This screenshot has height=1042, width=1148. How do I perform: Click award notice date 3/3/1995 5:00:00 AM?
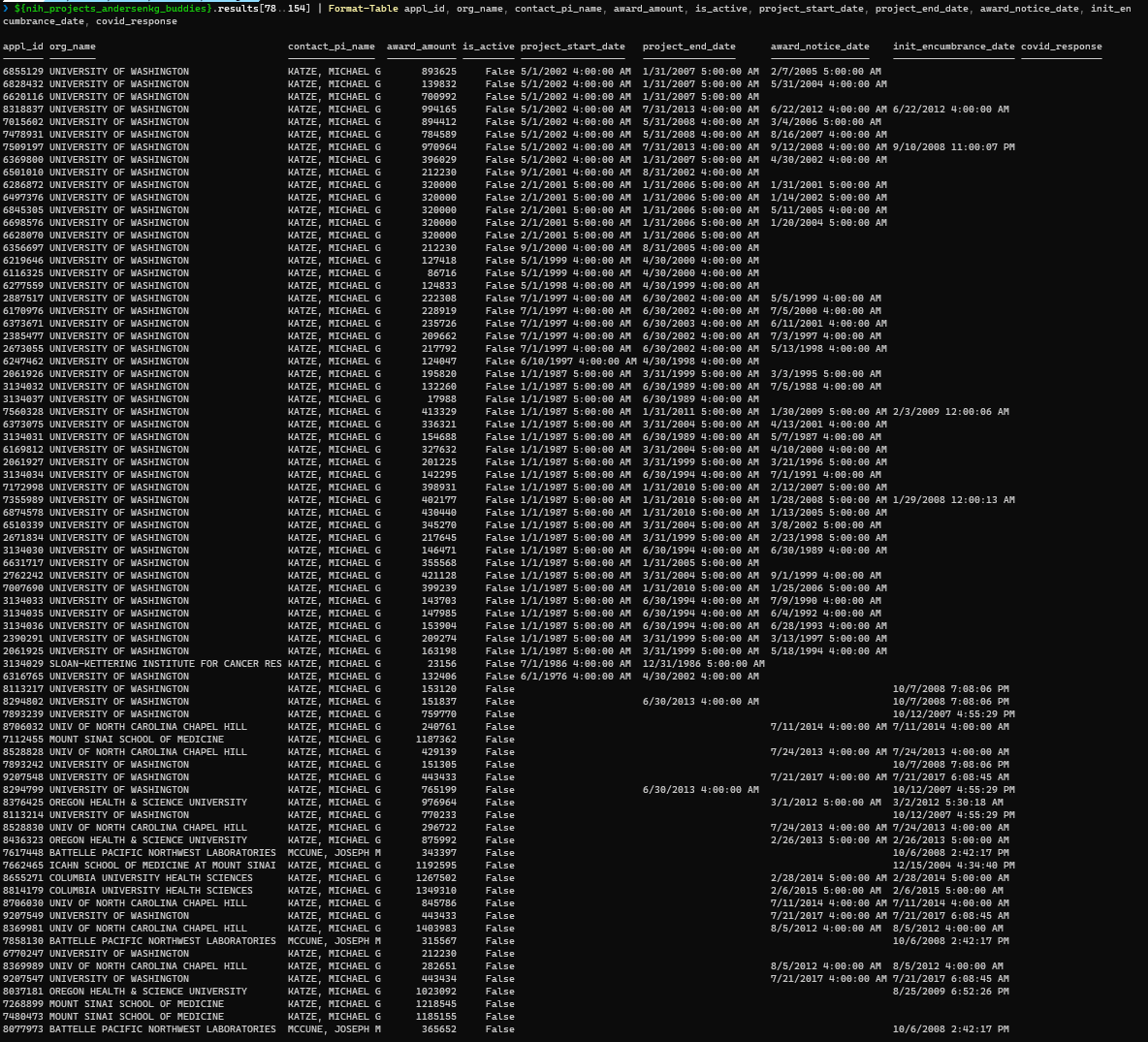click(x=826, y=374)
